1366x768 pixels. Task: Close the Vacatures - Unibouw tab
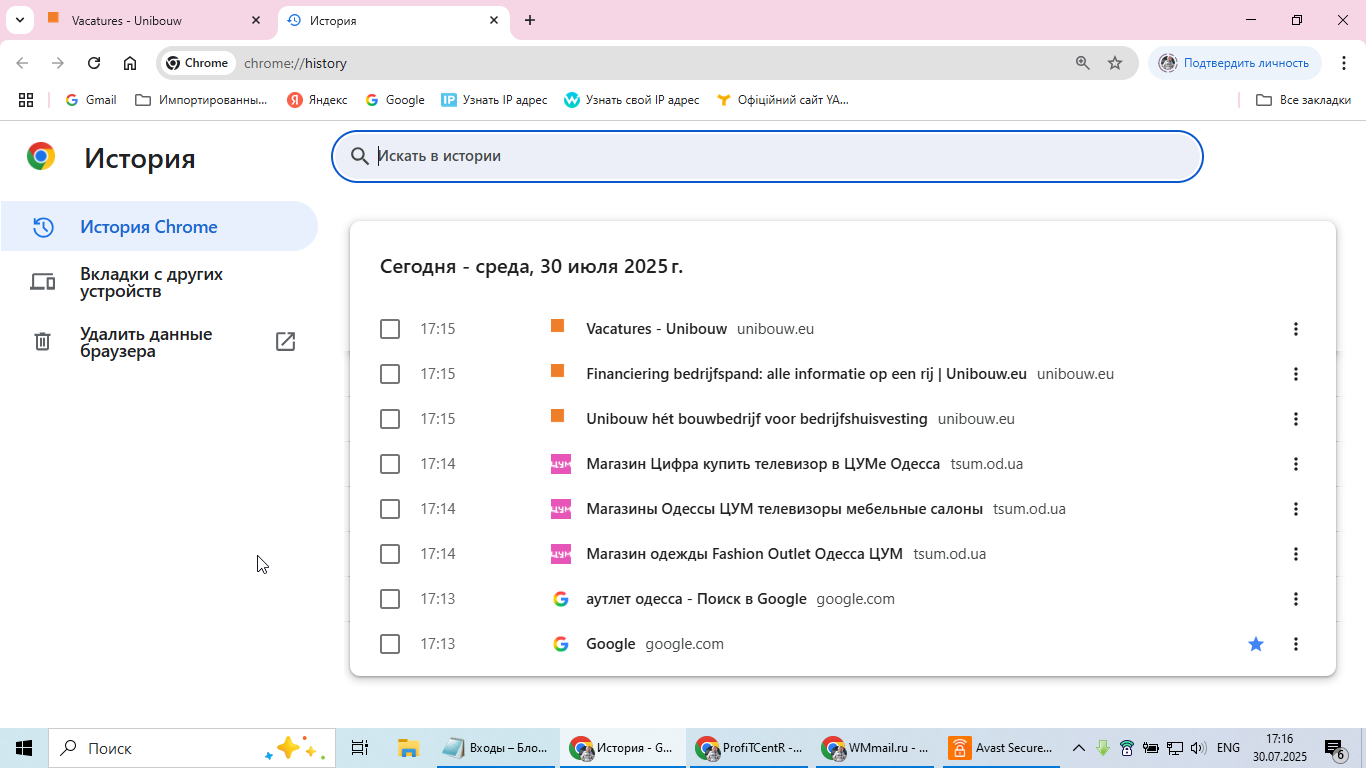(x=256, y=20)
